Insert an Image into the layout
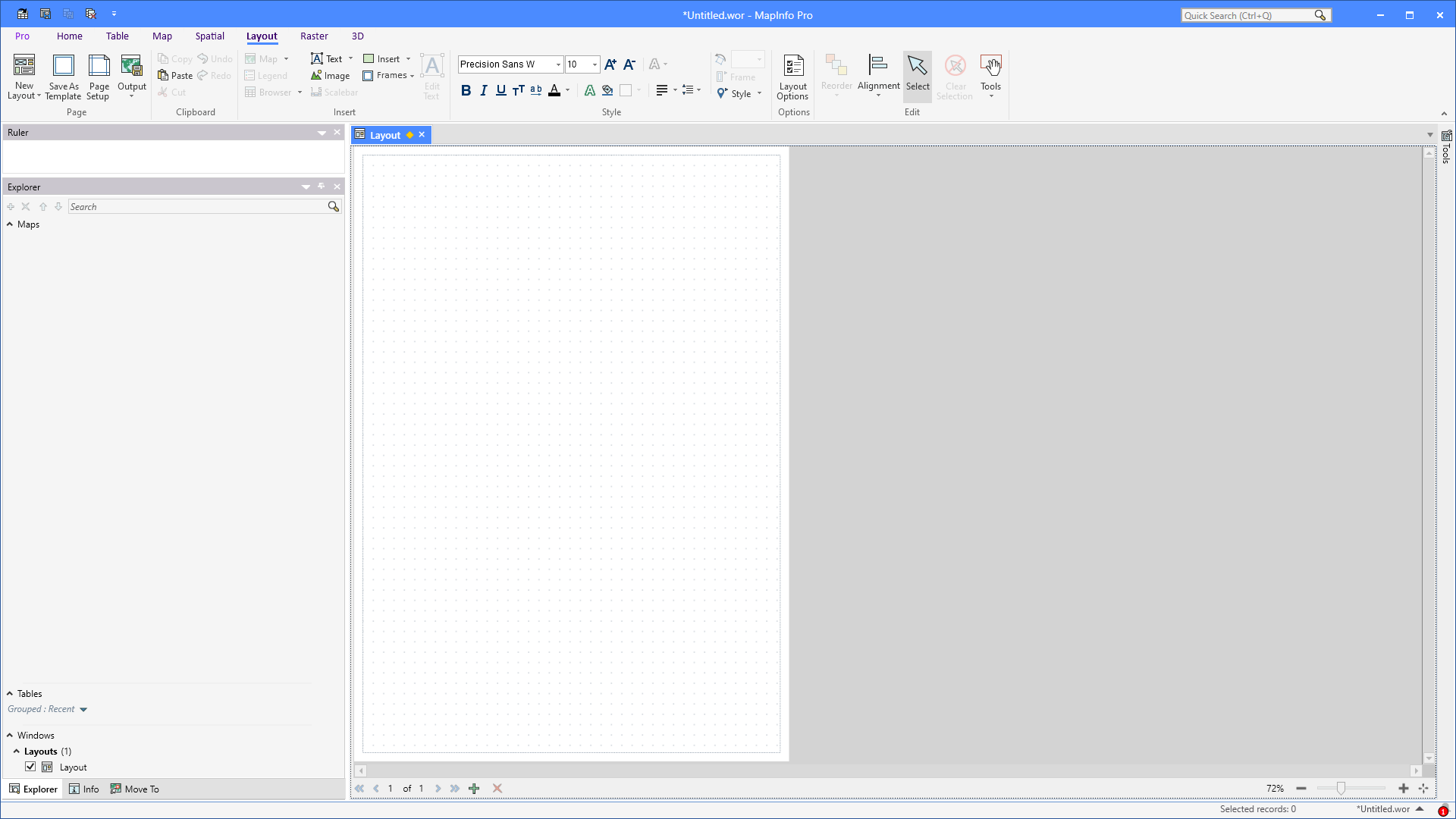 click(x=331, y=75)
